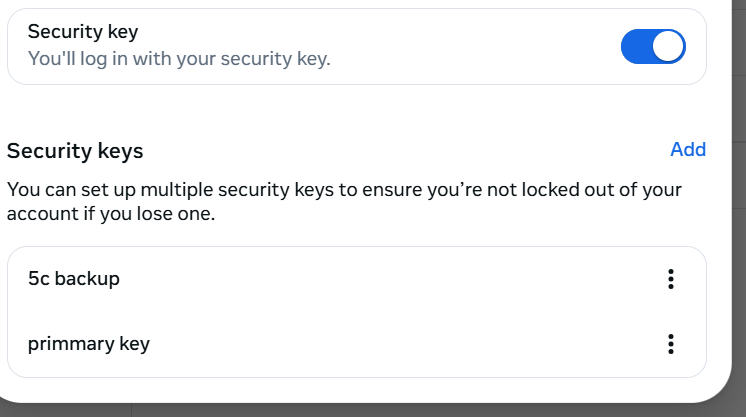Click the Security keys section heading
Viewport: 746px width, 417px height.
tap(75, 151)
